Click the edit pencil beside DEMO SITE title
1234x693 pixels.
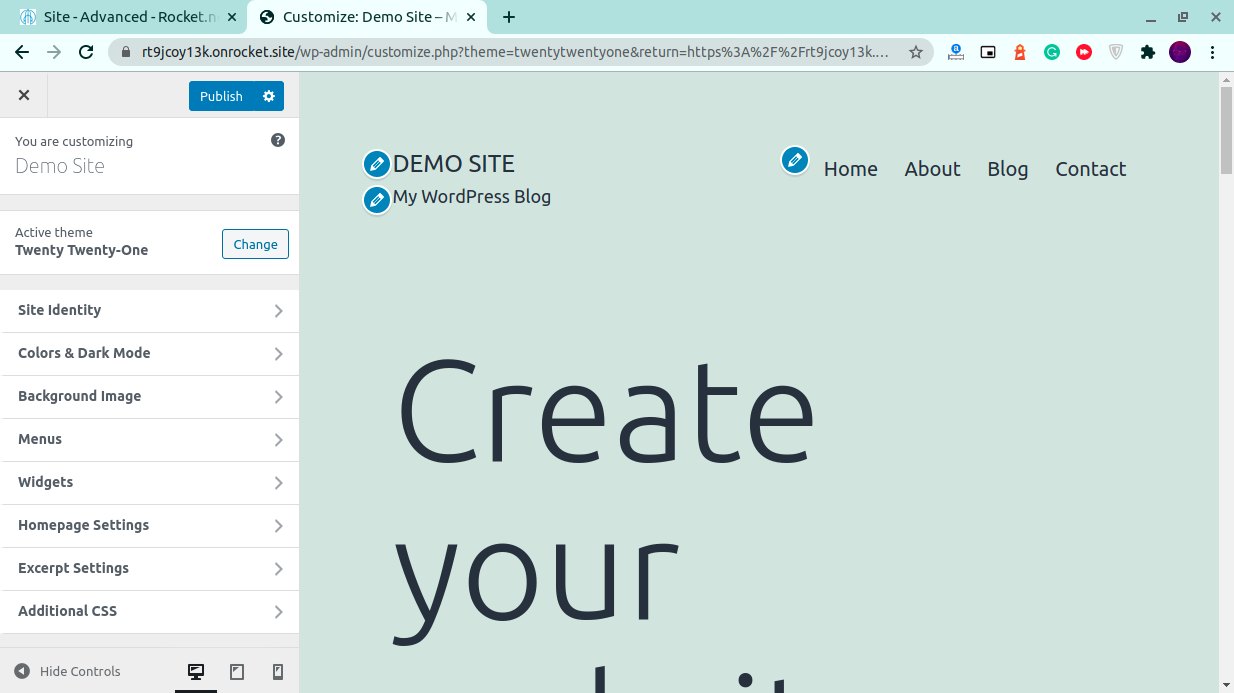(x=376, y=164)
